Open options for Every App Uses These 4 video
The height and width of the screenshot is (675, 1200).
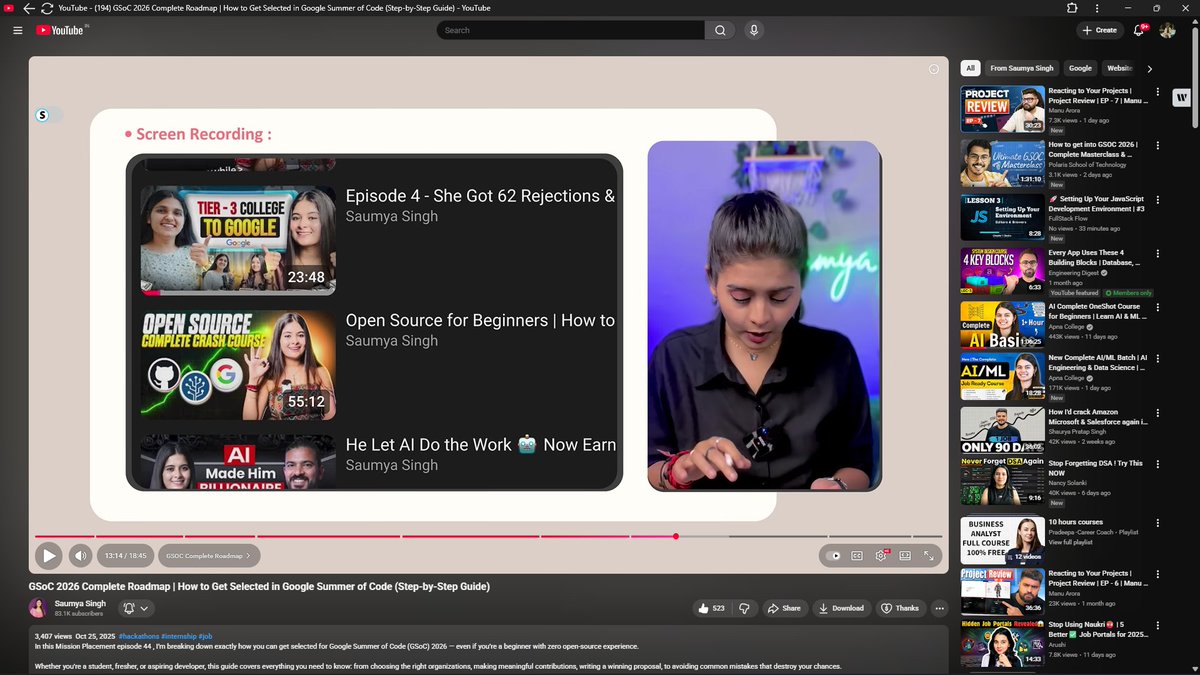[1158, 253]
